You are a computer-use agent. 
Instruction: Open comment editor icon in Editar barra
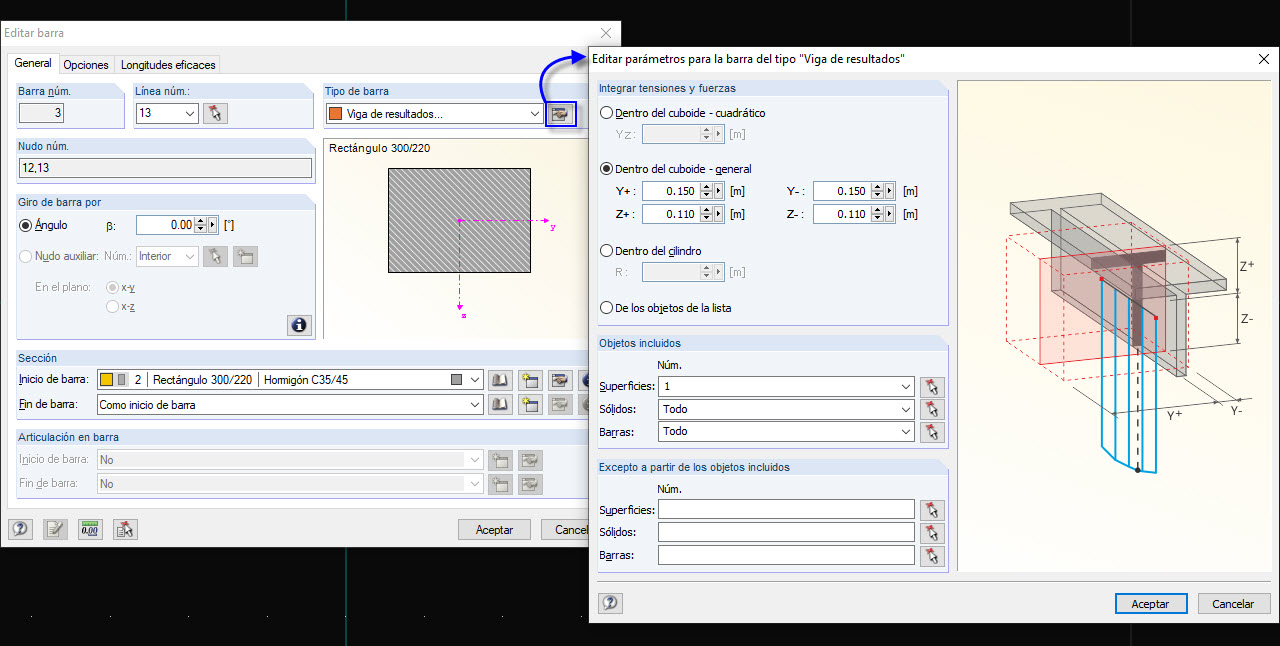tap(55, 530)
